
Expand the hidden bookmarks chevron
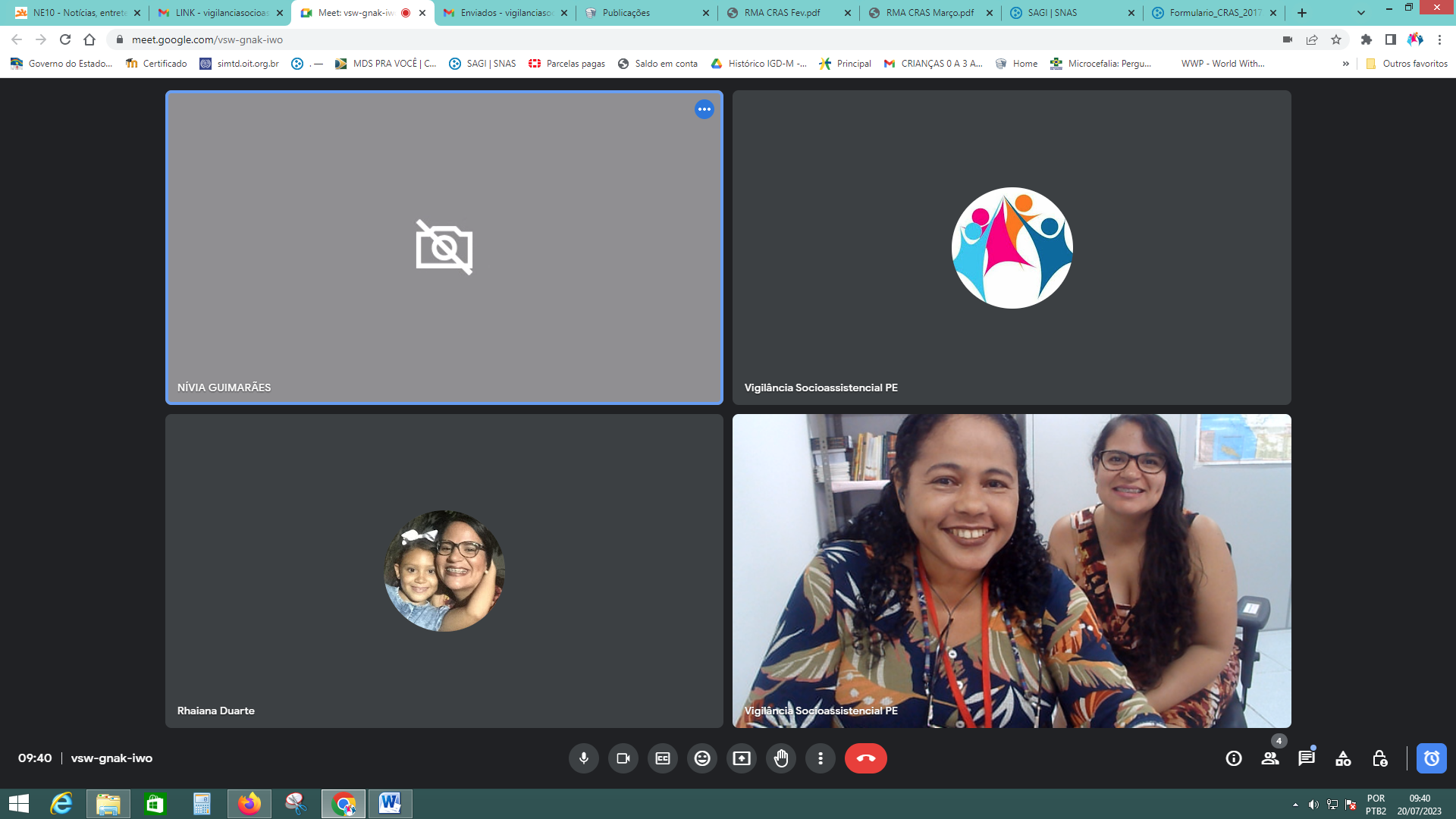tap(1345, 64)
